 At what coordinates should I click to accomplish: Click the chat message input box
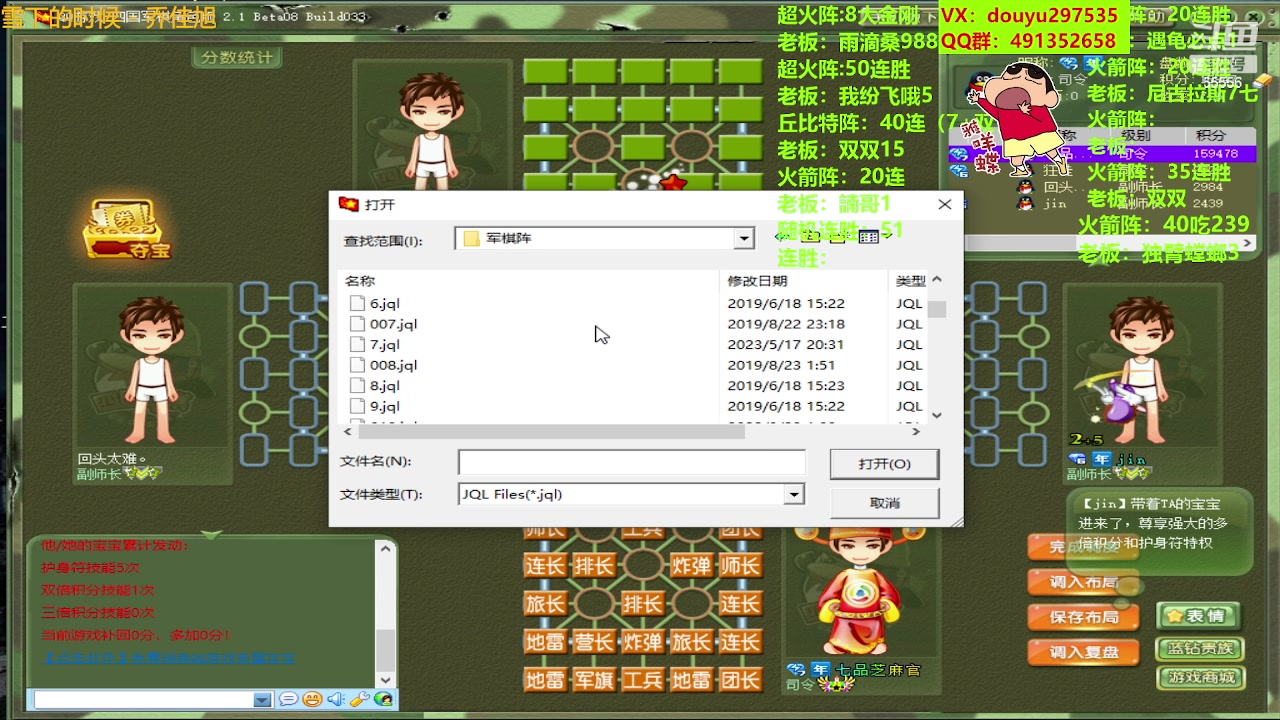coord(144,700)
